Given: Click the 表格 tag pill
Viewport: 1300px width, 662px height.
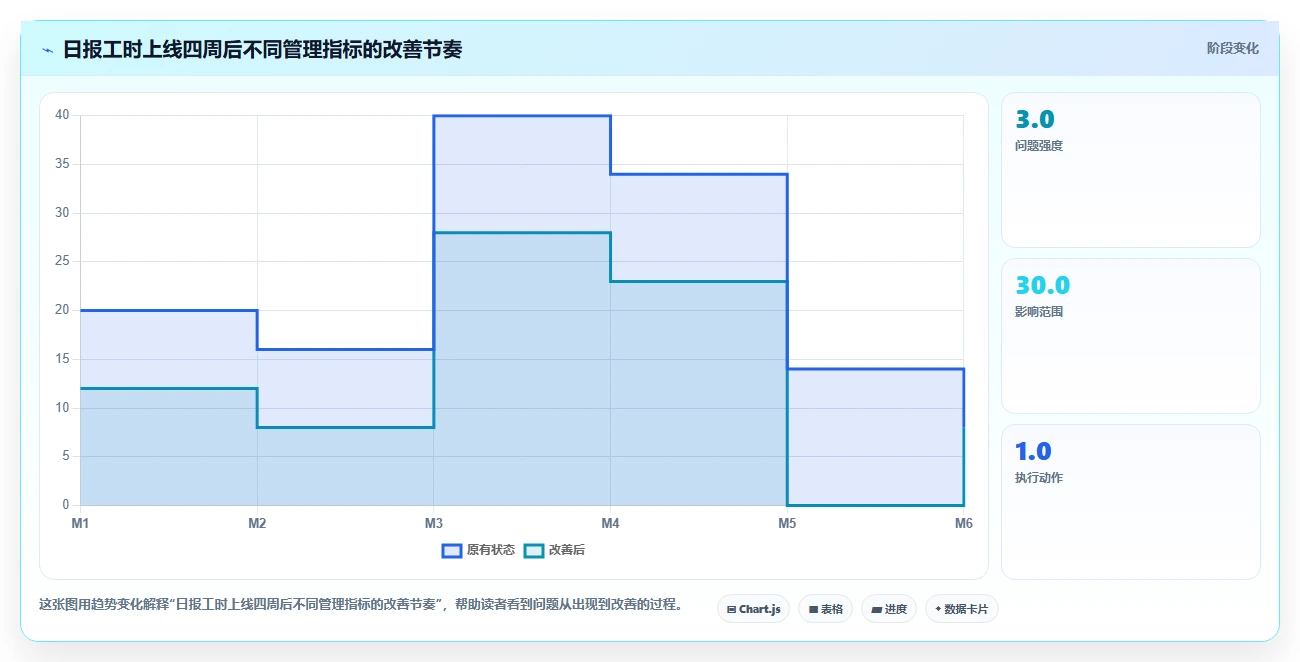Looking at the screenshot, I should 825,609.
